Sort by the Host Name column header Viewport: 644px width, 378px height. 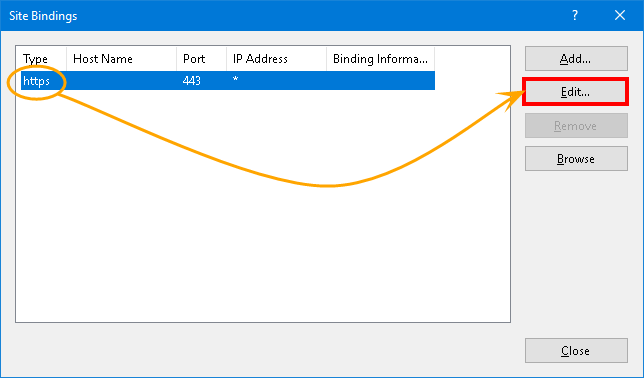(122, 59)
